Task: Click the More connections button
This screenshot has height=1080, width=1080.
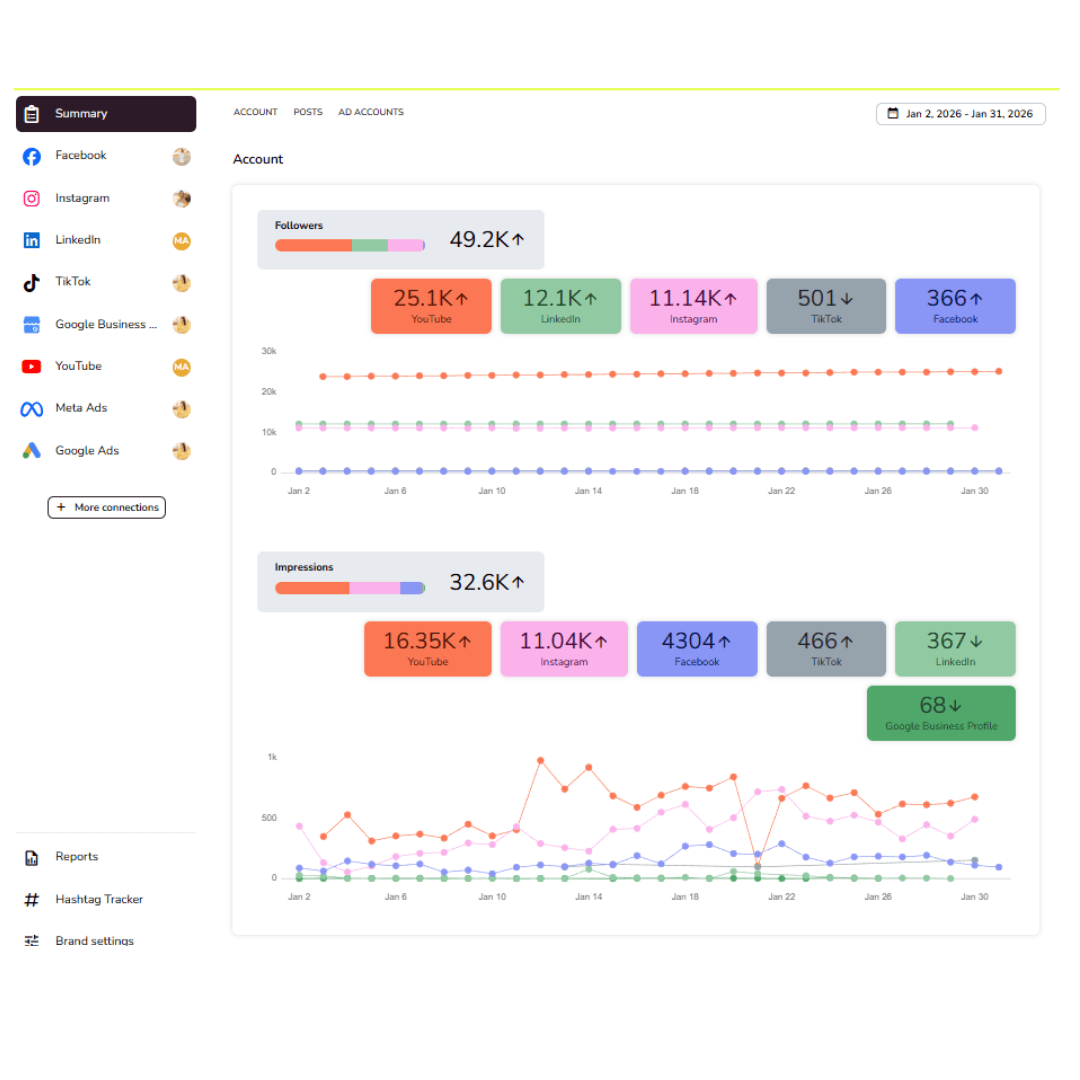Action: click(x=107, y=508)
